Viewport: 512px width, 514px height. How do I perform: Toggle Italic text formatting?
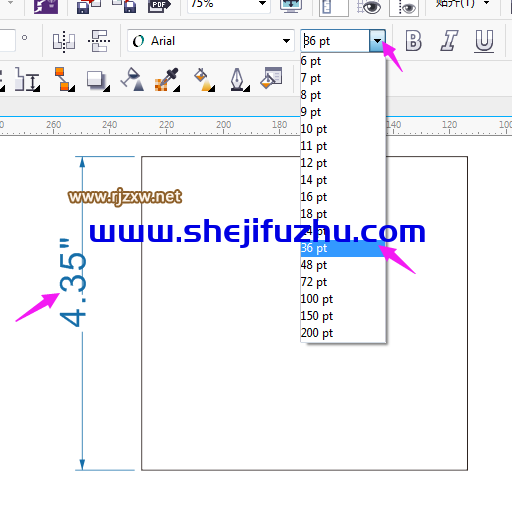pyautogui.click(x=449, y=41)
